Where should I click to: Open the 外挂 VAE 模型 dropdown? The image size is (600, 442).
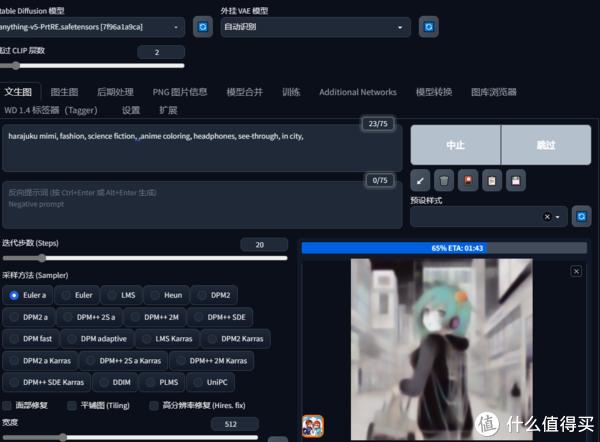coord(315,27)
